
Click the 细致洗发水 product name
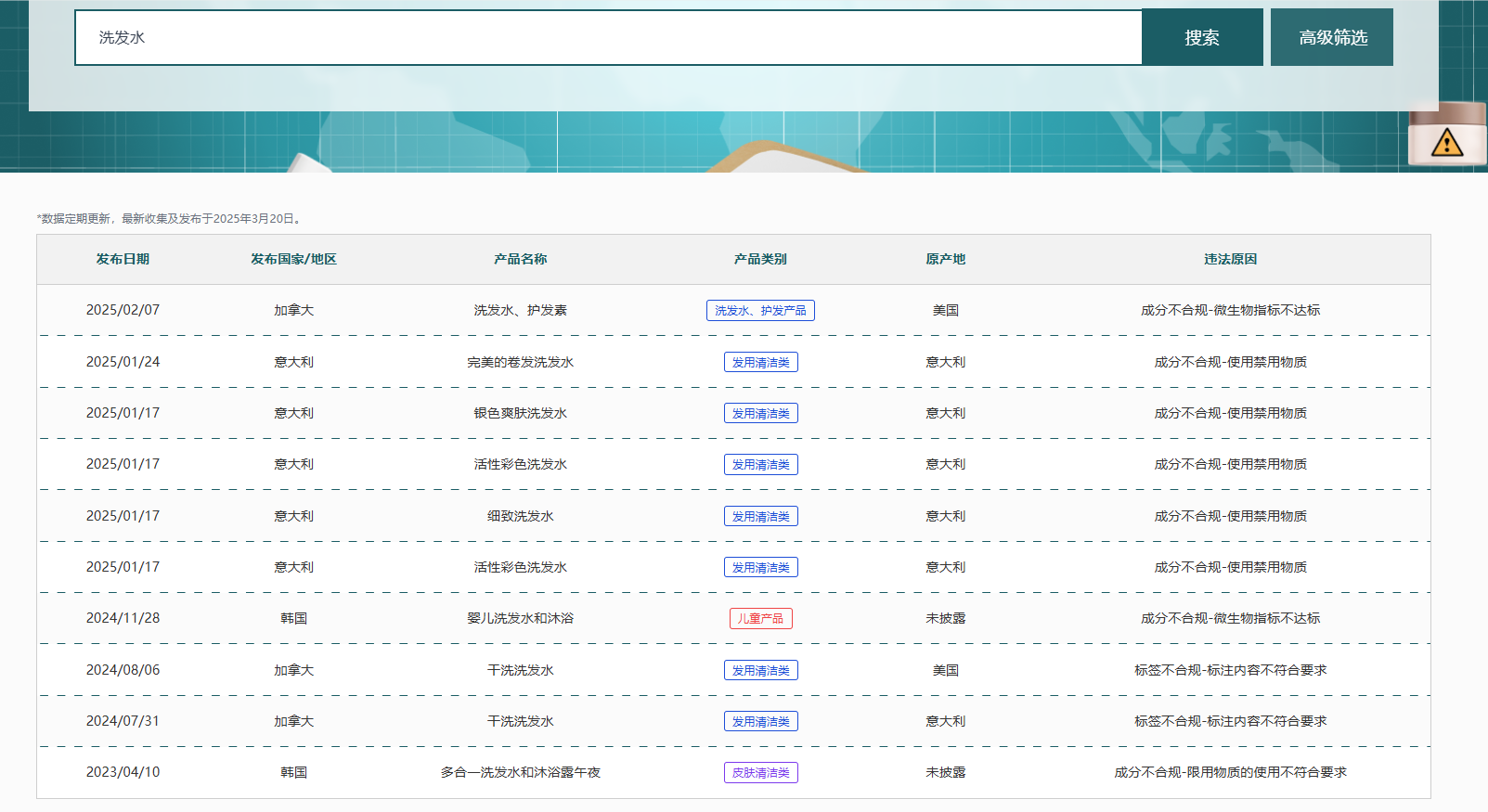(x=520, y=517)
